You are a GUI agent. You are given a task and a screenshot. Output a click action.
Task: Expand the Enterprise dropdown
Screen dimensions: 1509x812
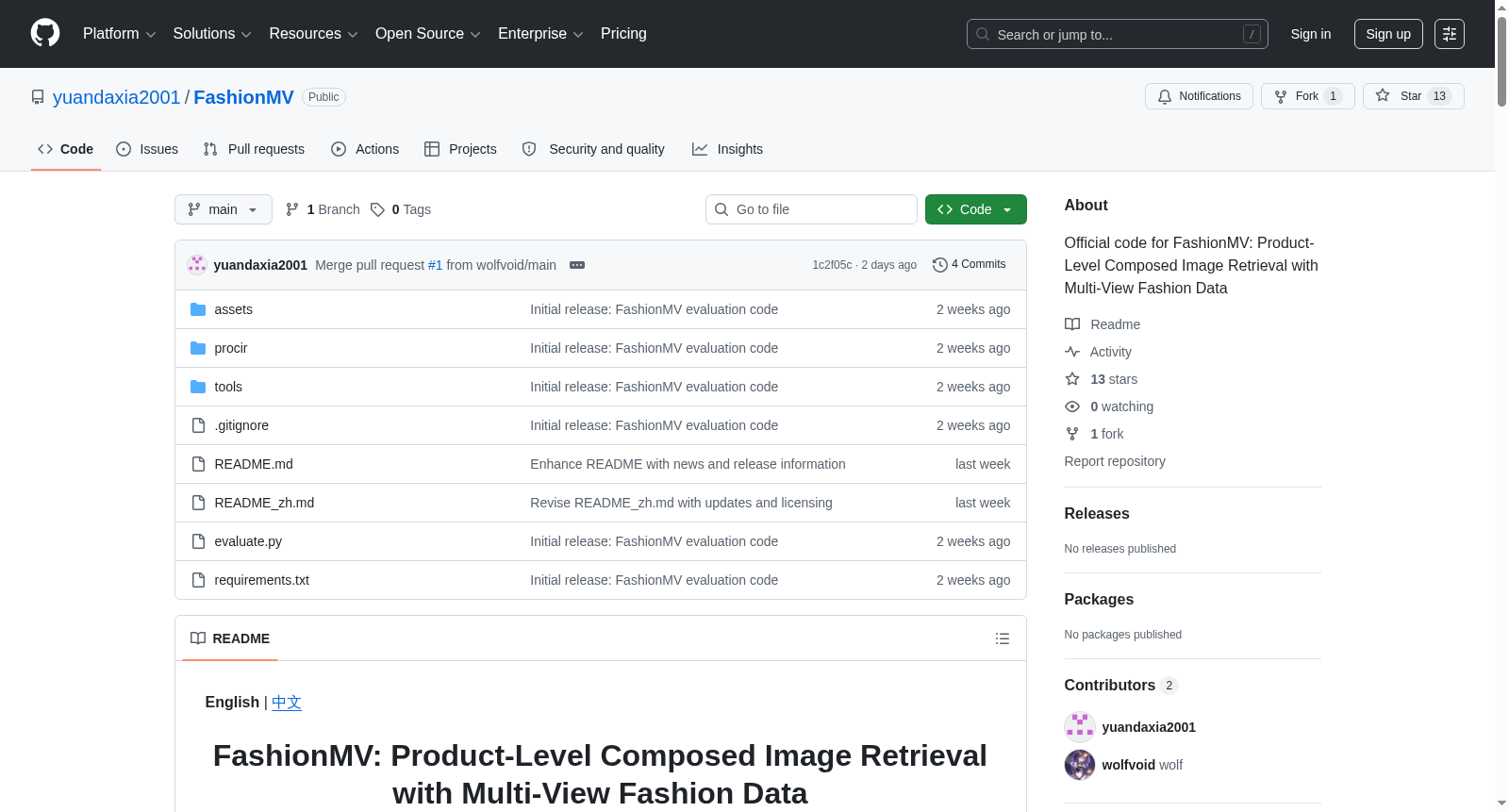pyautogui.click(x=540, y=34)
